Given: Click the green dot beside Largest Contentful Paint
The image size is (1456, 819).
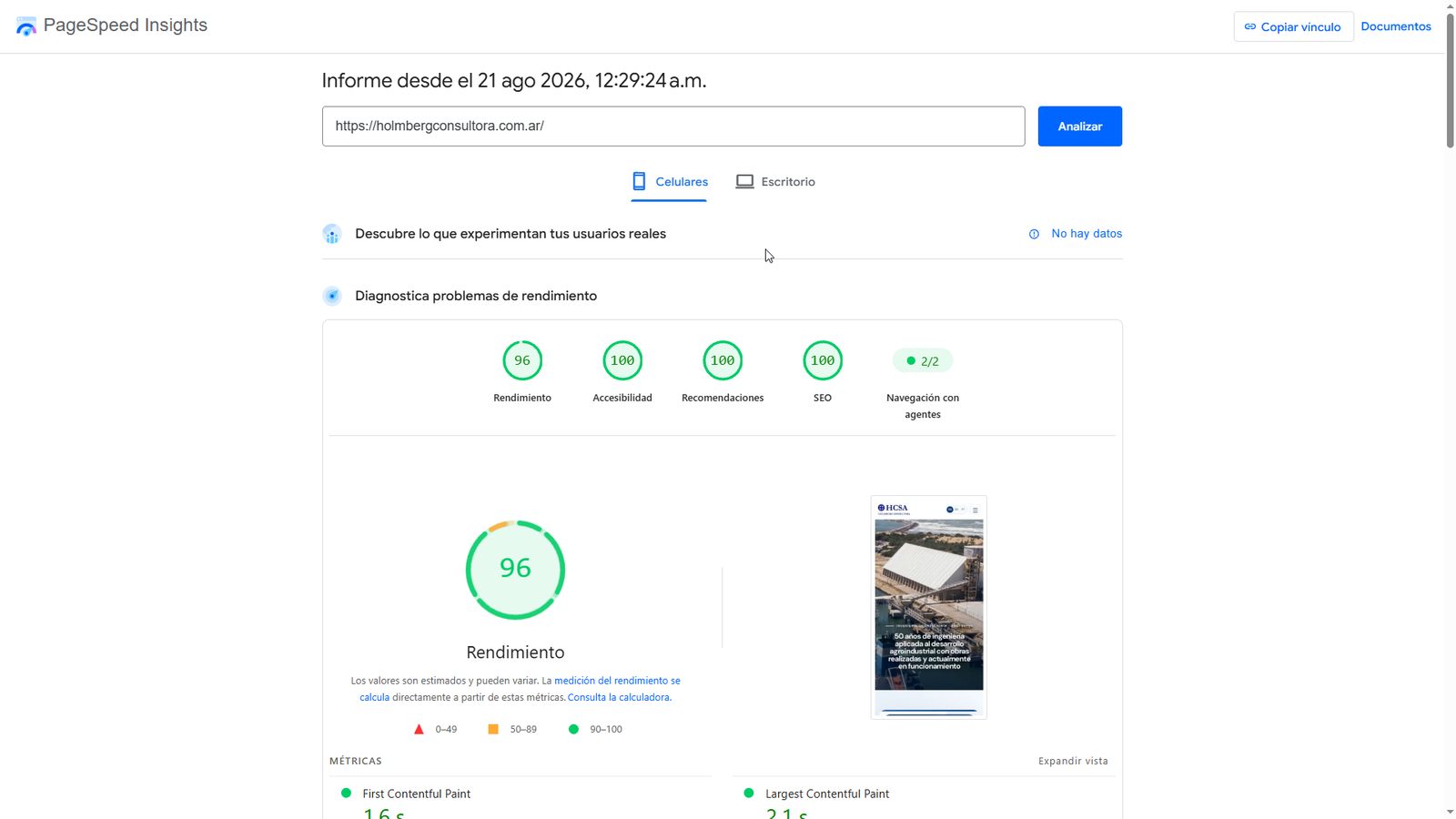Looking at the screenshot, I should click(x=749, y=793).
